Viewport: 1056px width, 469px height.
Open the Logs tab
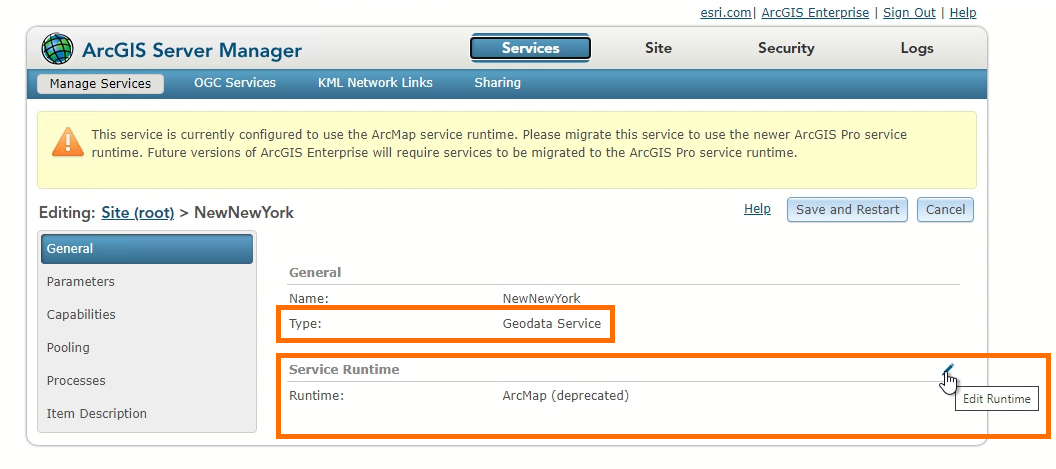tap(916, 48)
